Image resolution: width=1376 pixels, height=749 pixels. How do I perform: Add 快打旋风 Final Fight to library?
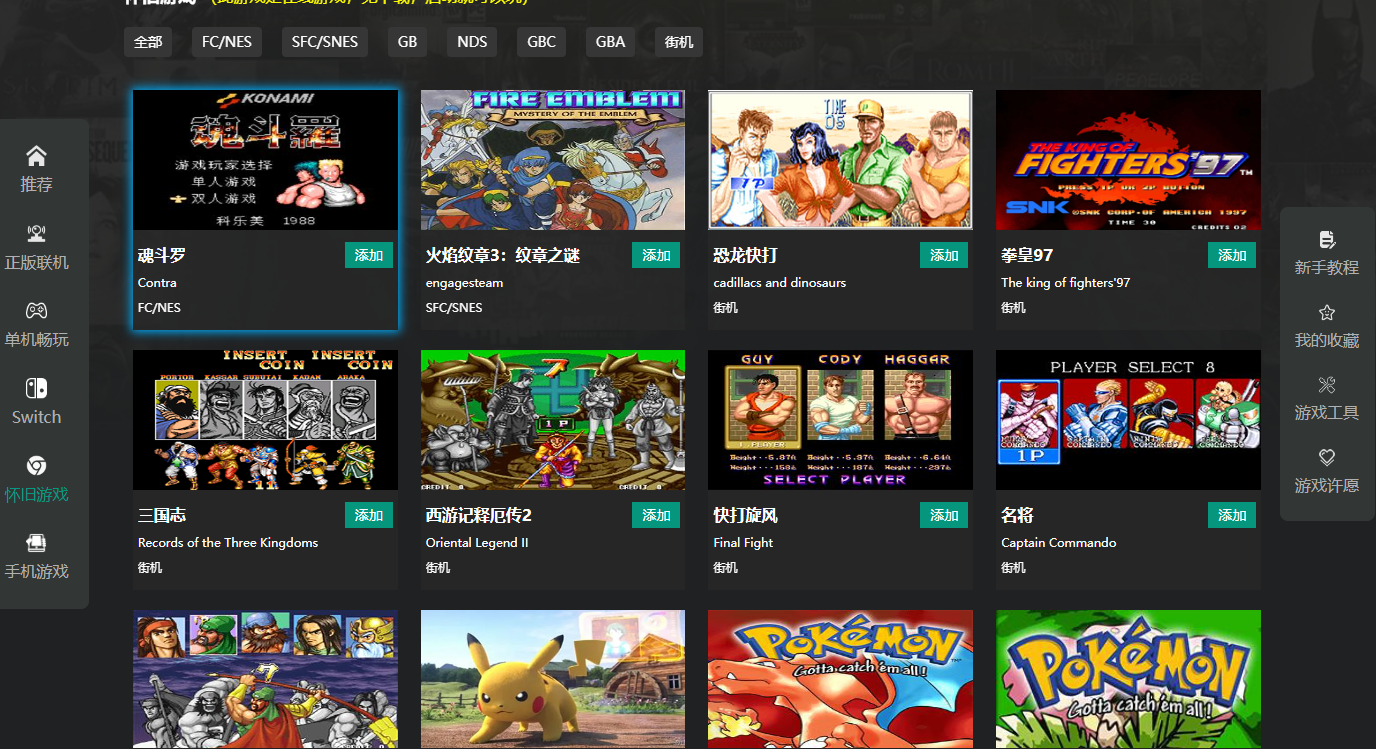coord(944,515)
